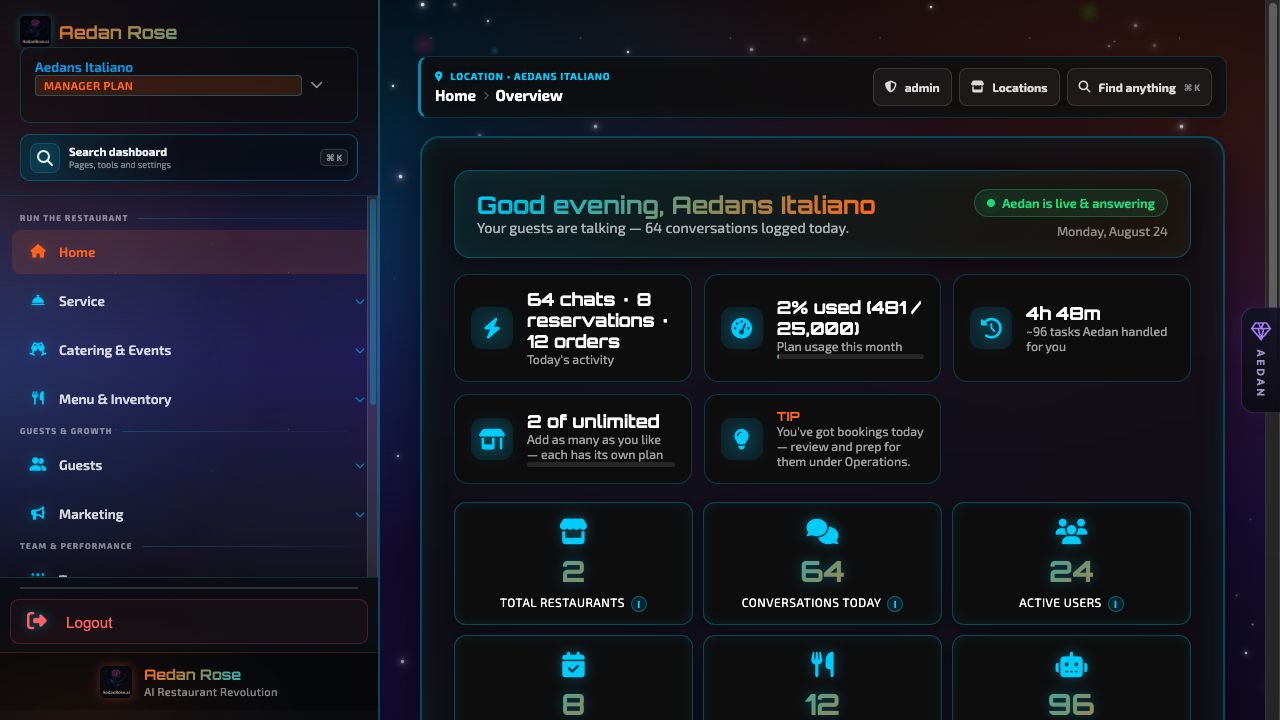This screenshot has width=1280, height=720.
Task: Click info icon next to Active Users
Action: (x=1116, y=604)
